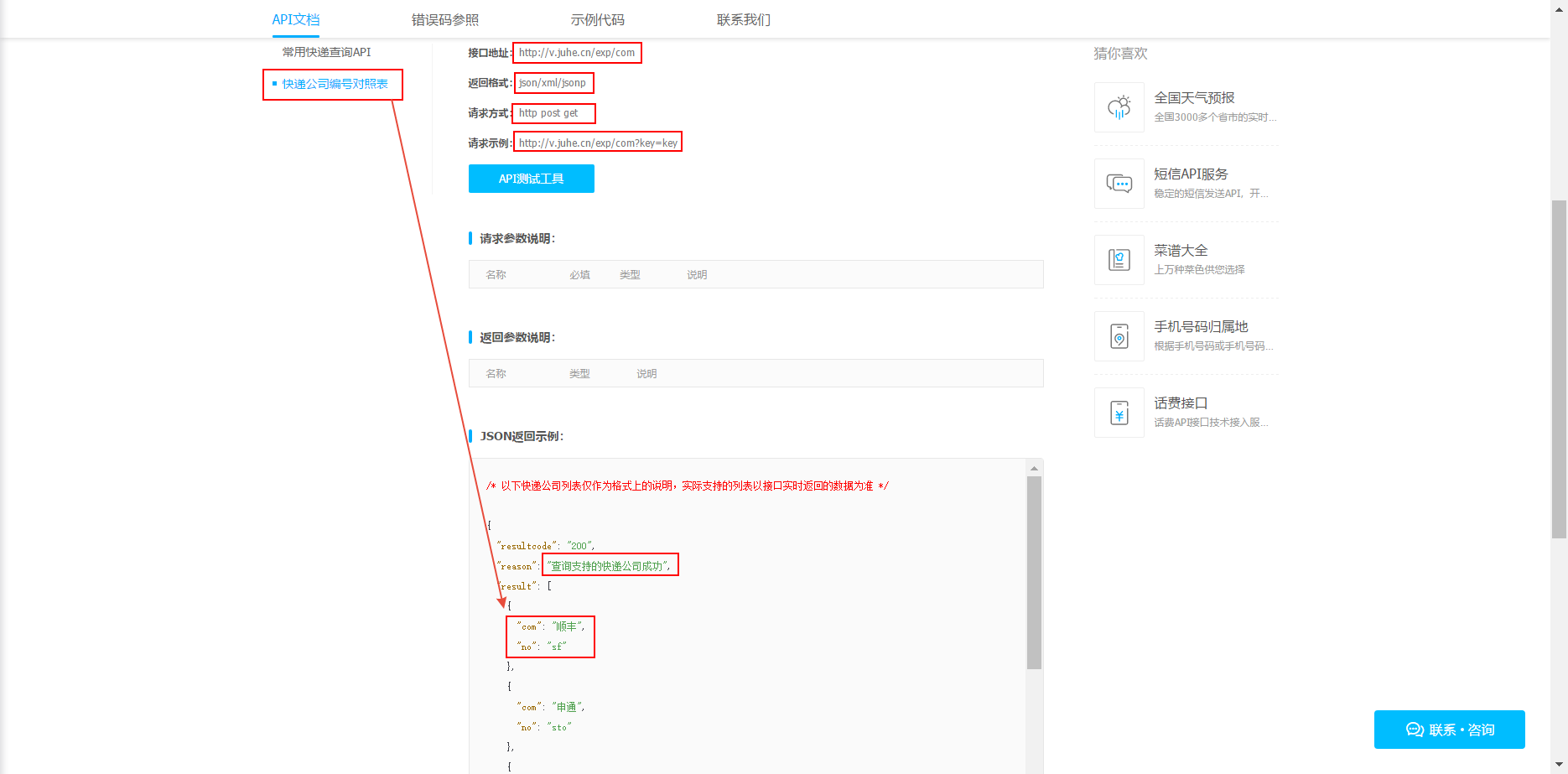Open the 手机号码归属地 link title
This screenshot has height=774, width=1568.
(x=1201, y=327)
